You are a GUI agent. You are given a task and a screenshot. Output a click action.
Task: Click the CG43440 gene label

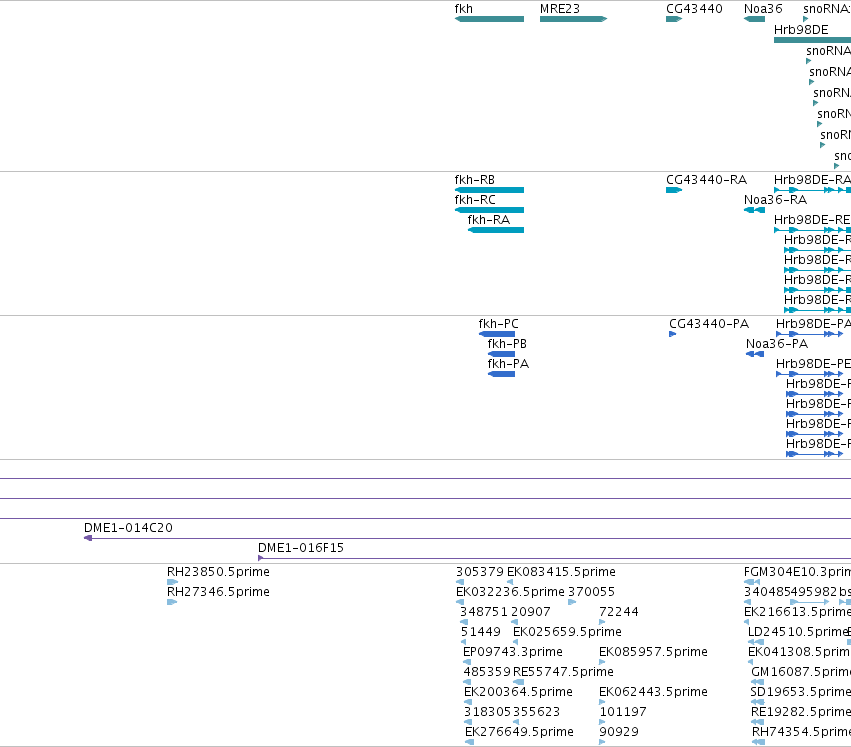(694, 9)
